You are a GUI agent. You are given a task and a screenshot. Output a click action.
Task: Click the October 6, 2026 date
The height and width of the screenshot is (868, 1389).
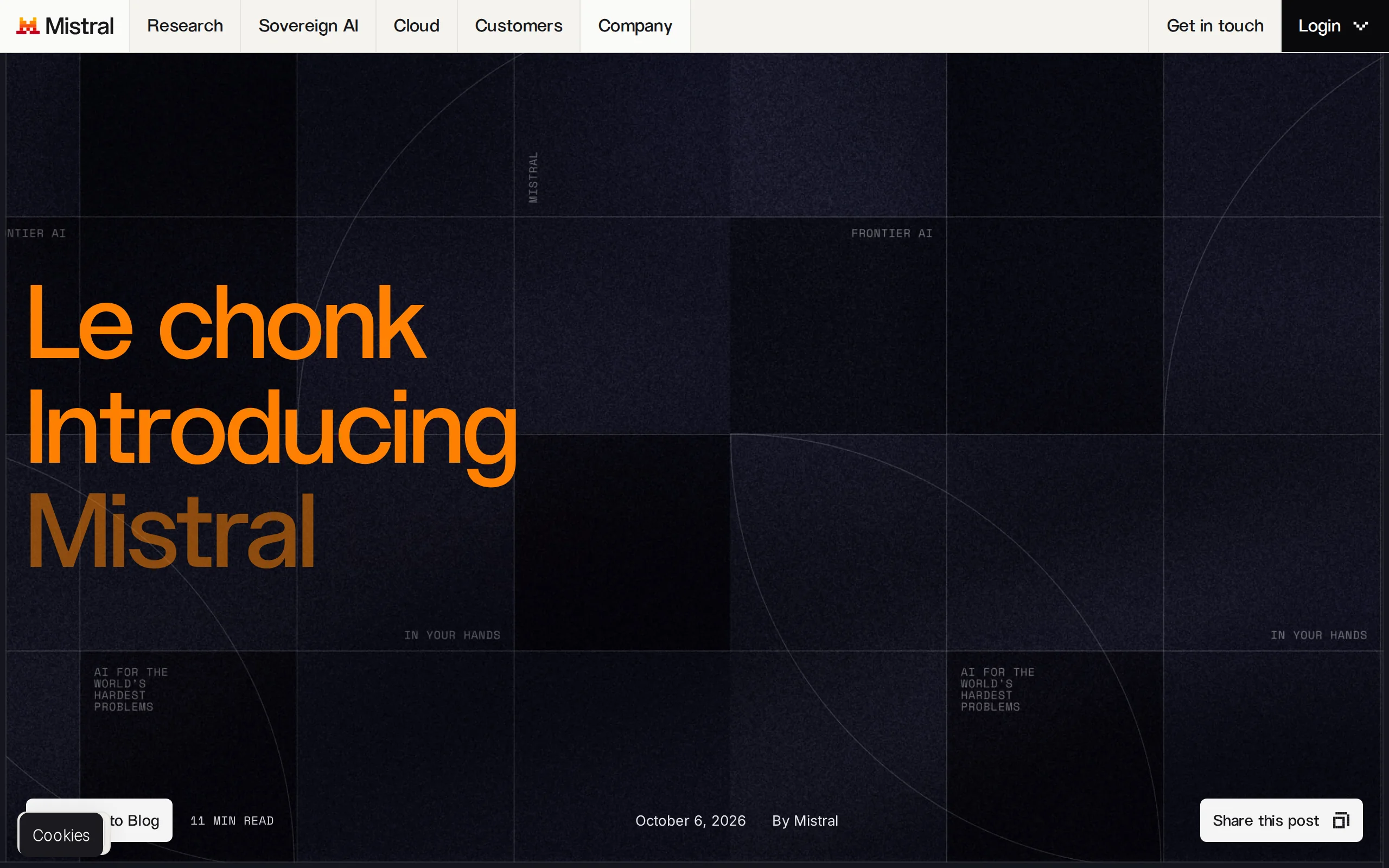[691, 821]
